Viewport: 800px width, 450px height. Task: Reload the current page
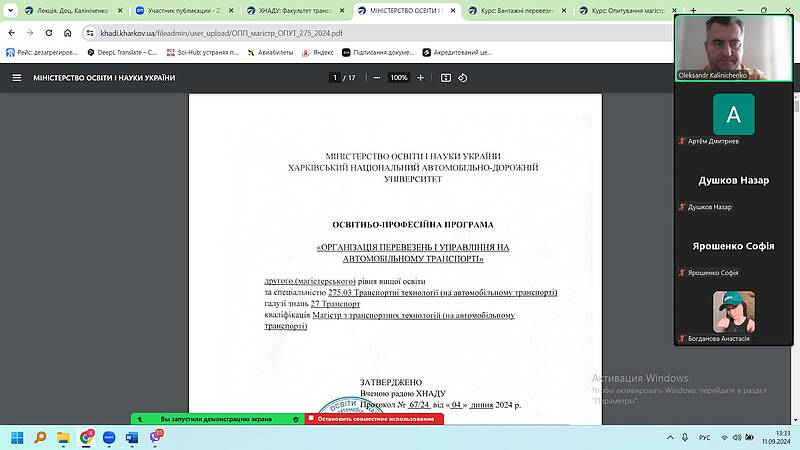(49, 33)
